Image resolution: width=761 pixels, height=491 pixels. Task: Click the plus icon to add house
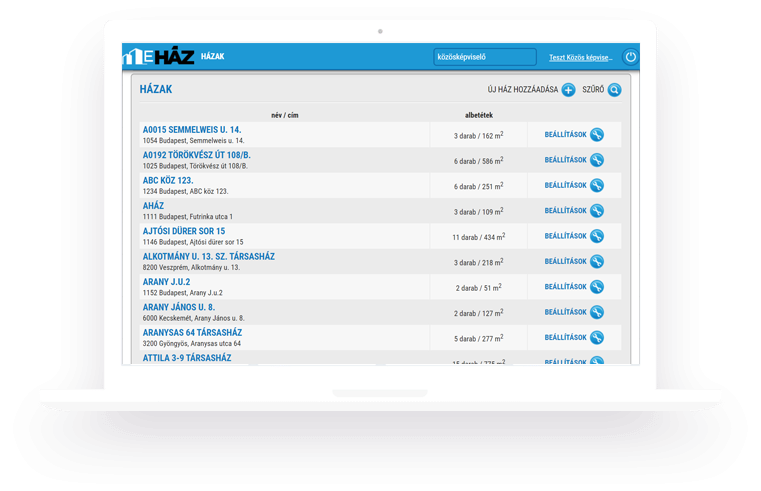click(568, 90)
